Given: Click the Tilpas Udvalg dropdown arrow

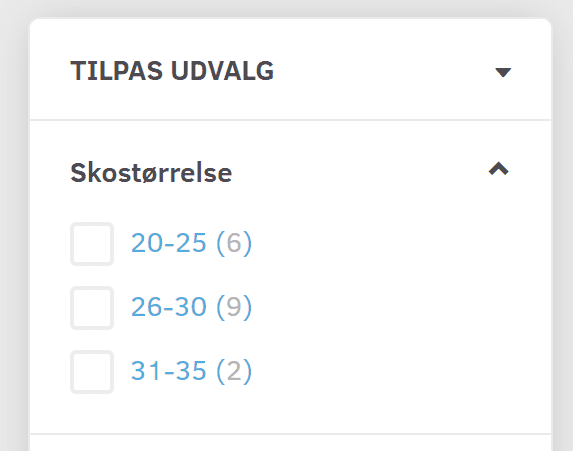Looking at the screenshot, I should [503, 72].
